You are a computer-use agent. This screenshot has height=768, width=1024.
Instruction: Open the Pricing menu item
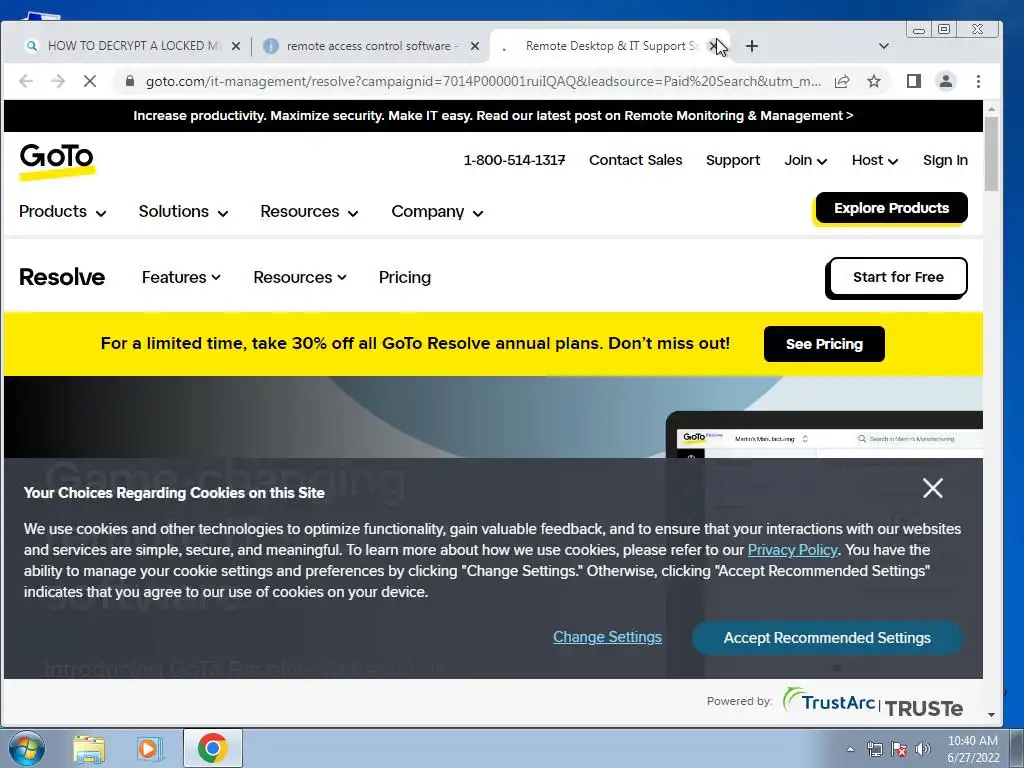[x=404, y=277]
